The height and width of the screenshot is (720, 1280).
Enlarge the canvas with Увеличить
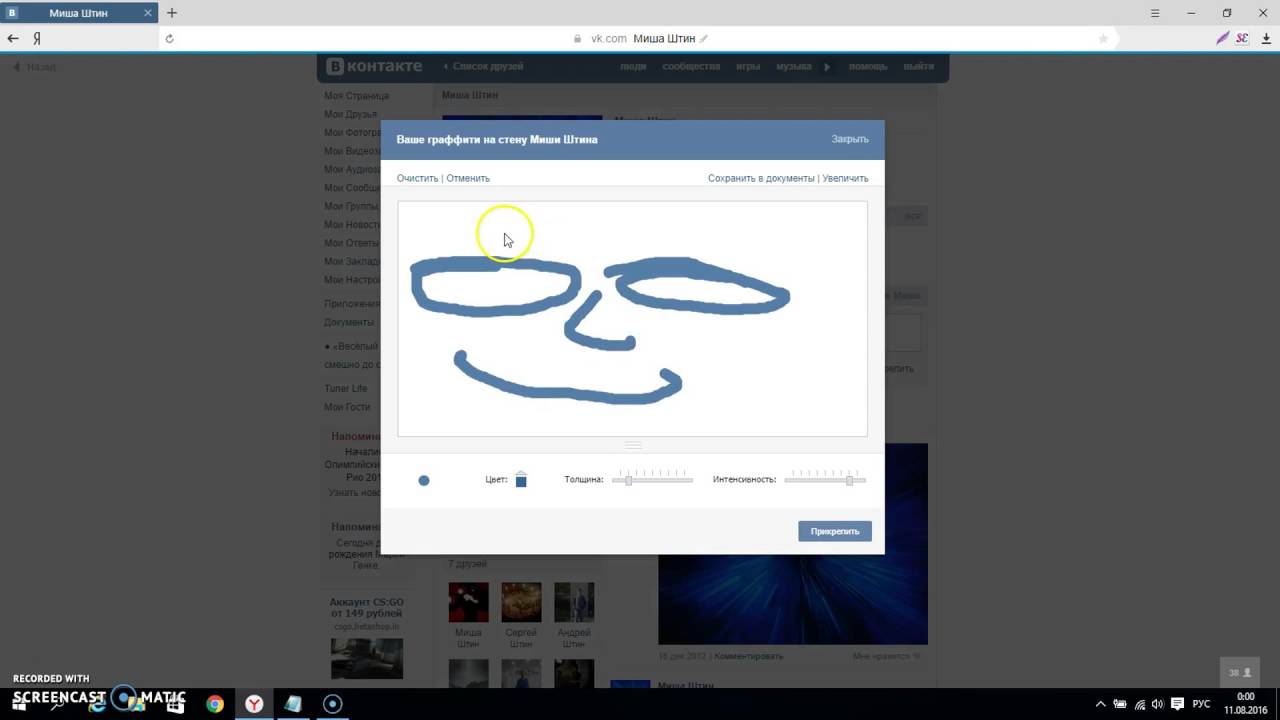coord(846,178)
